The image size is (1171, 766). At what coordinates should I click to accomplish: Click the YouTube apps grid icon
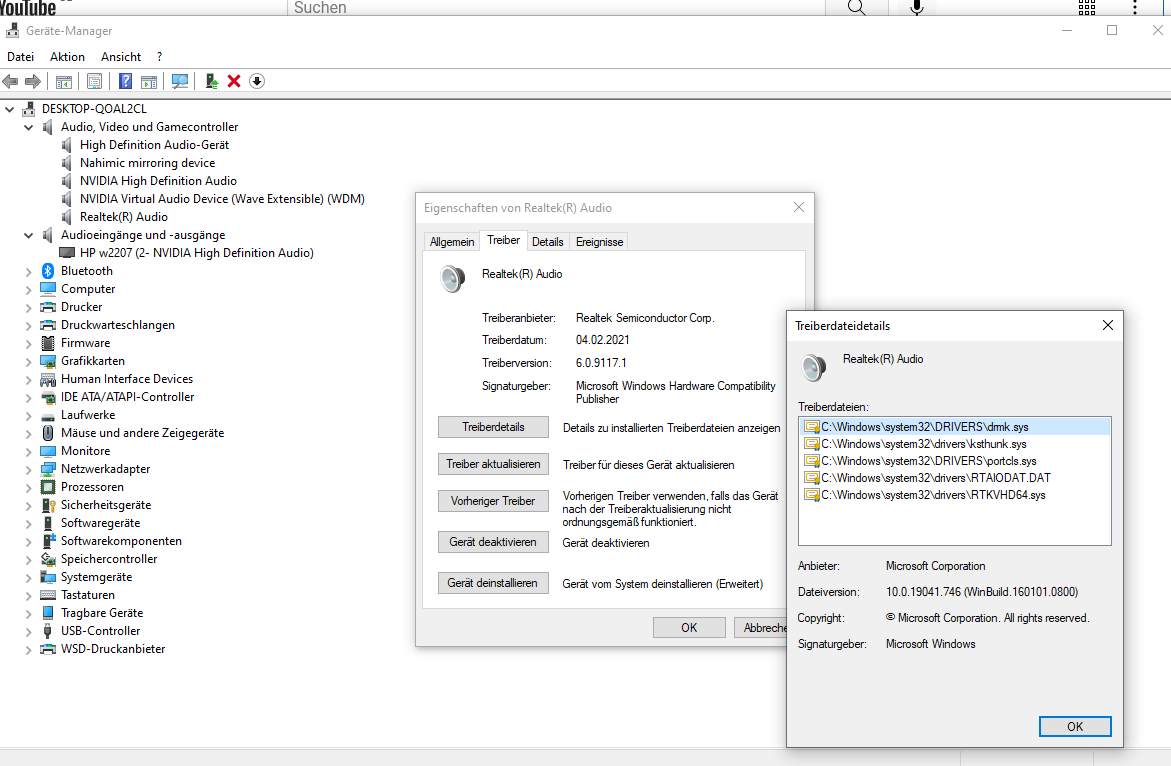[x=1087, y=7]
